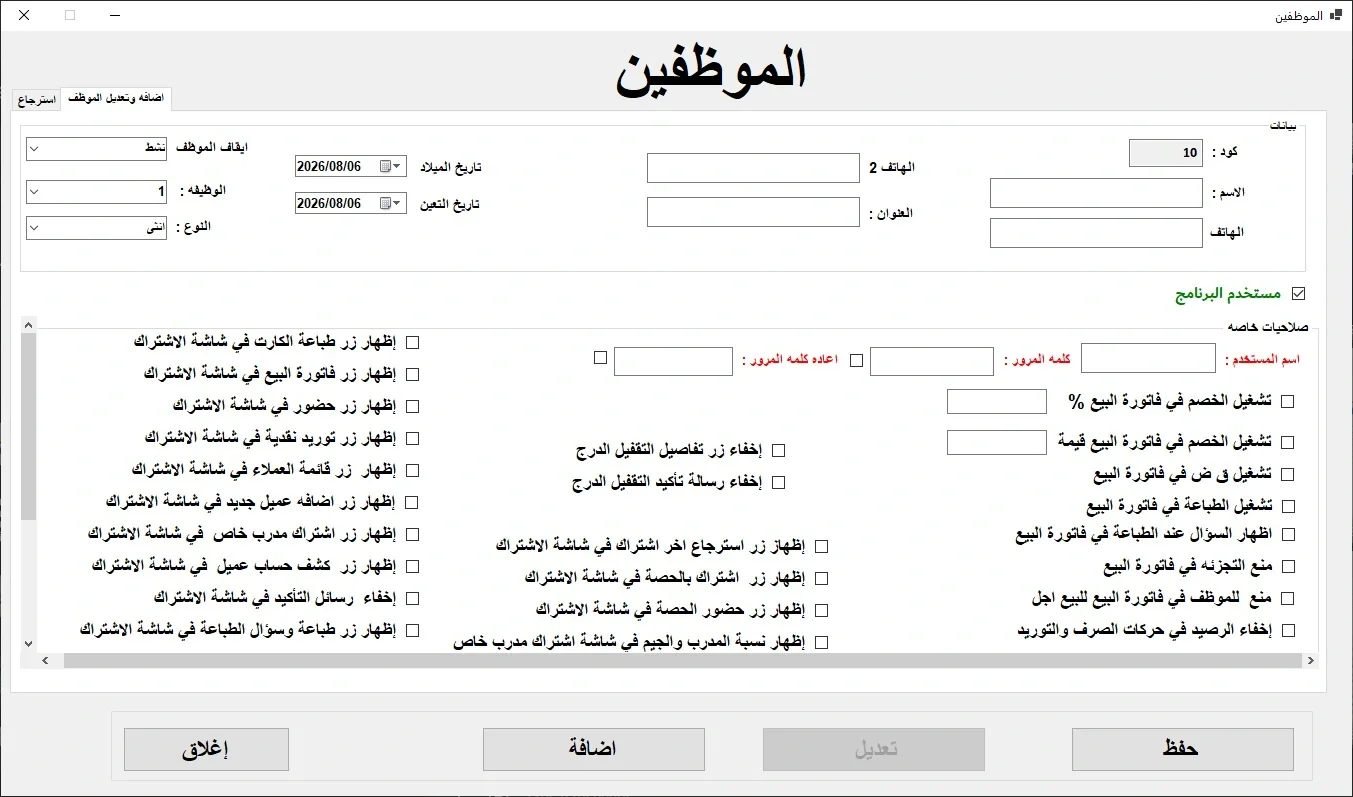1353x797 pixels.
Task: Open الوظيفه job dropdown
Action: tap(35, 191)
